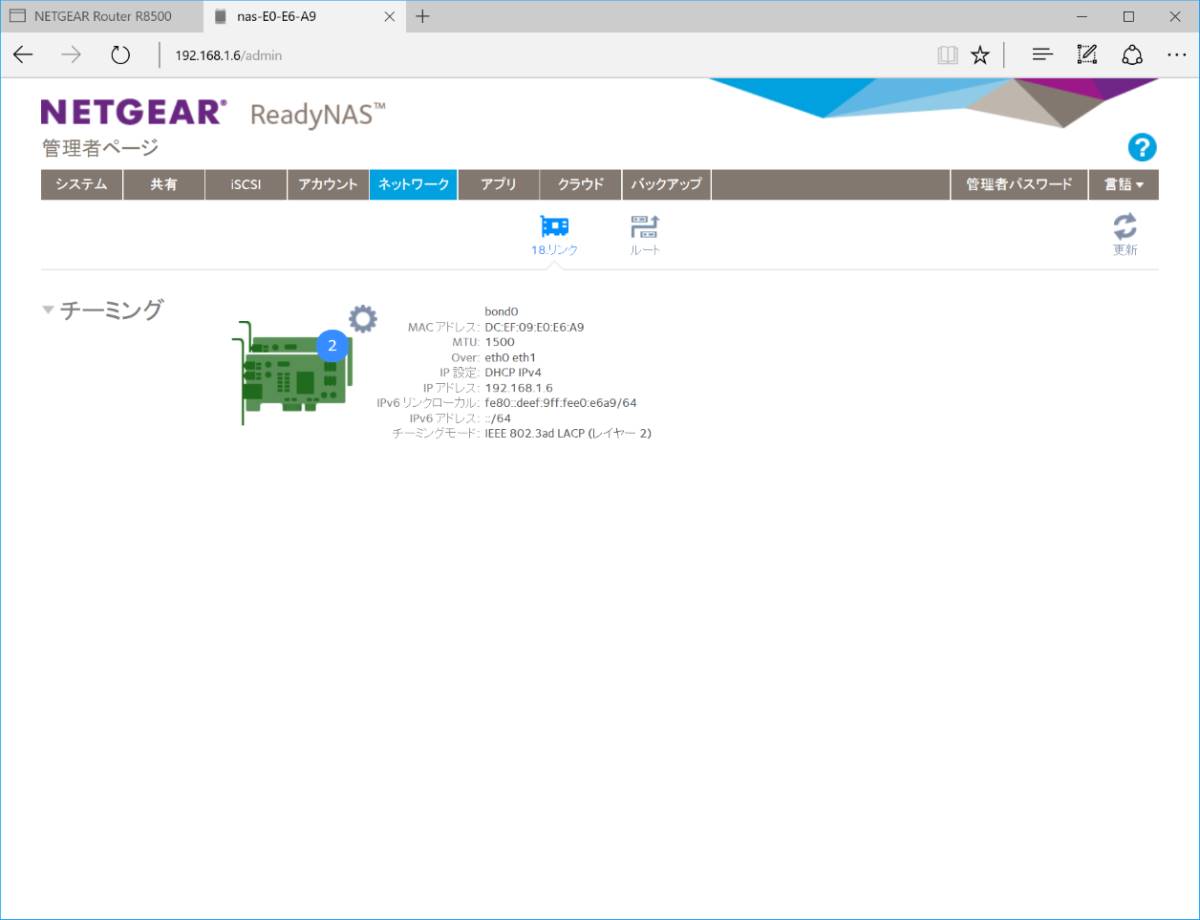Open the Links network card icon
1200x920 pixels.
point(554,227)
